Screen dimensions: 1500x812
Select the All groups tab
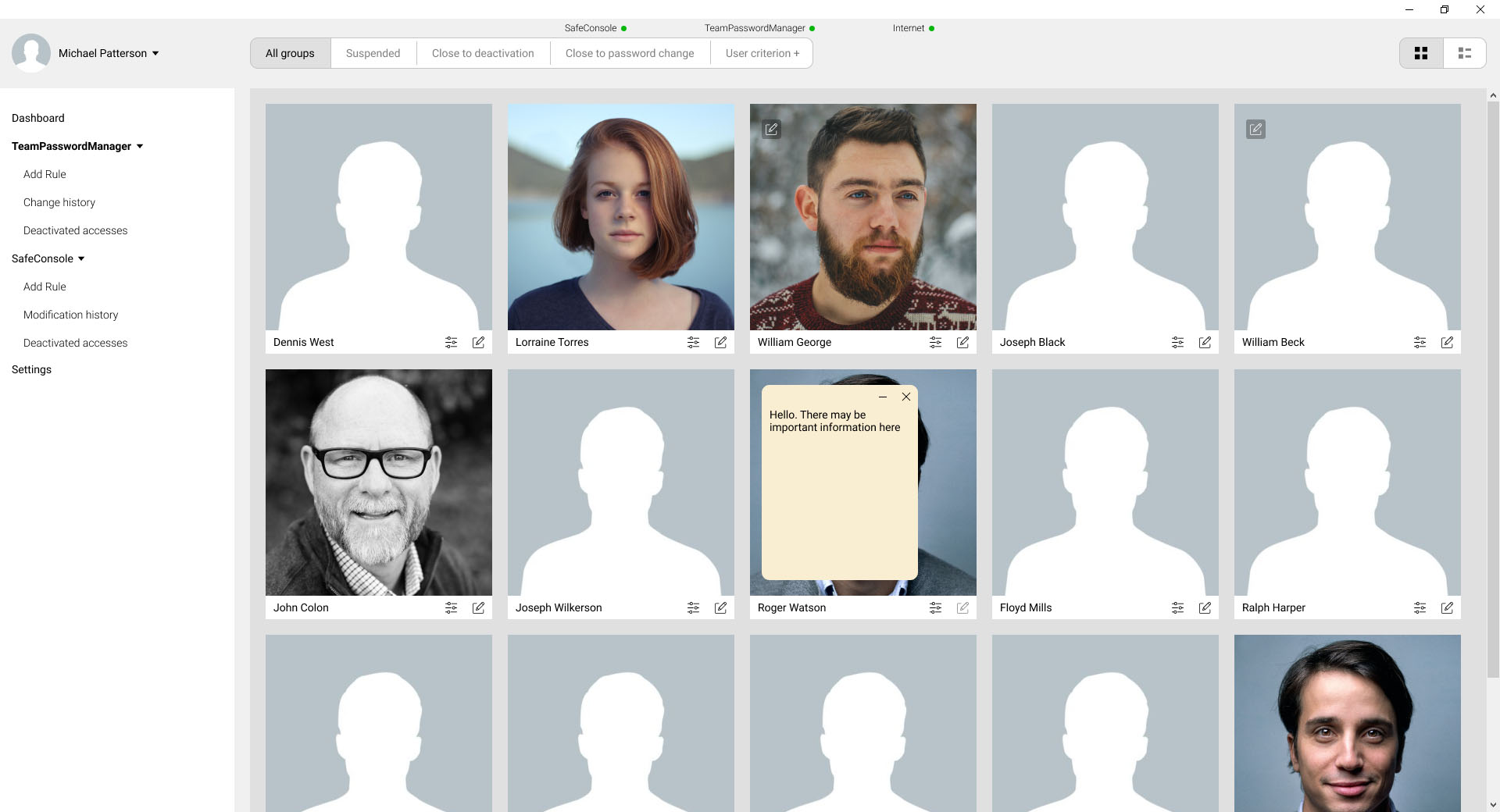coord(290,53)
